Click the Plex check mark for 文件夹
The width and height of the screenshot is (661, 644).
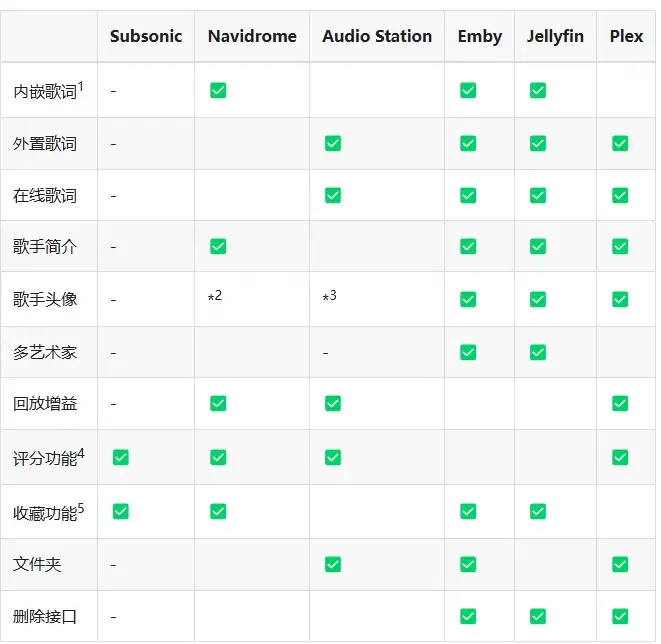(x=620, y=564)
